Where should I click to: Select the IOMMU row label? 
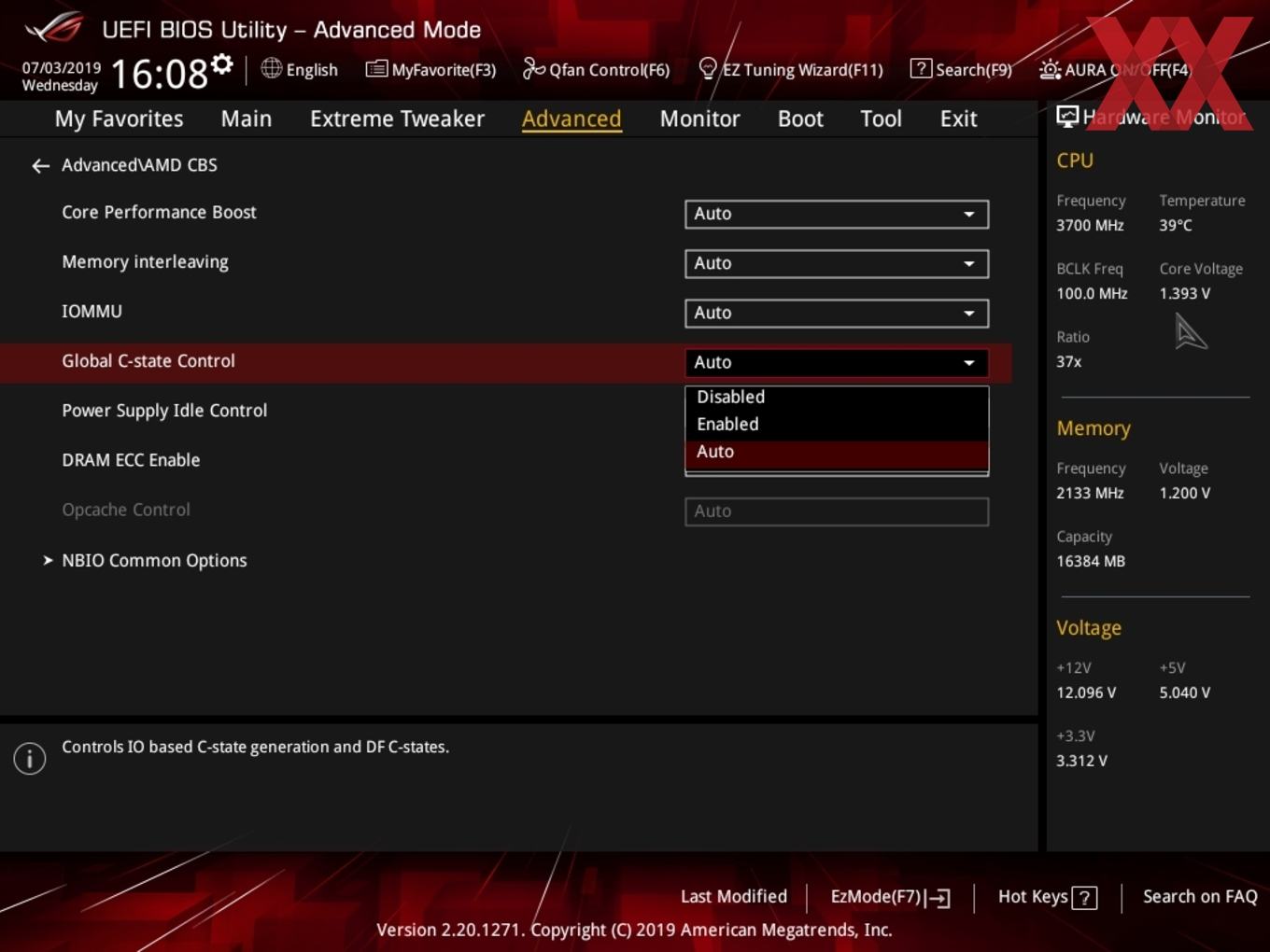click(92, 311)
